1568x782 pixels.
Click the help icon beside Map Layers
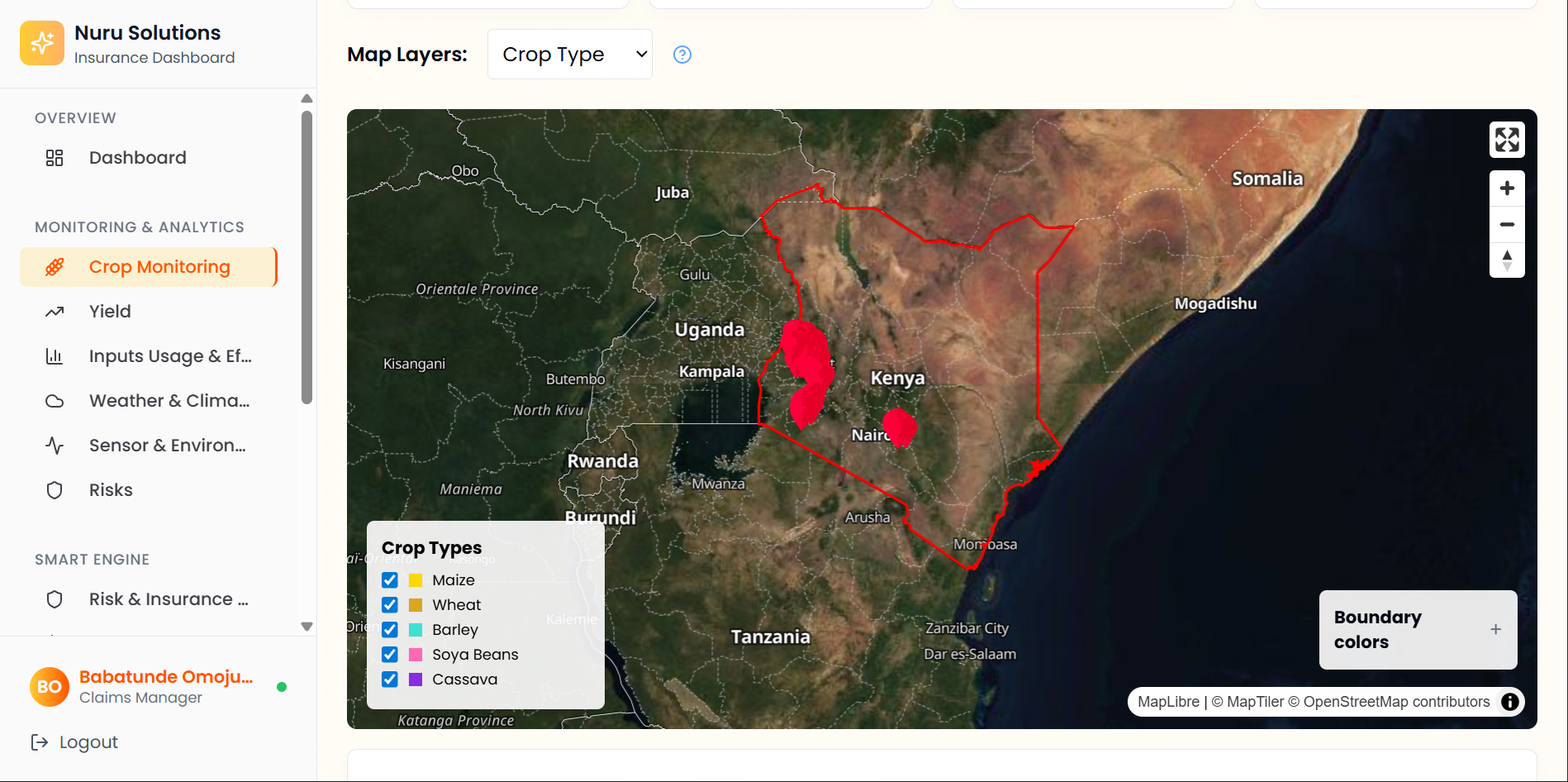coord(682,55)
